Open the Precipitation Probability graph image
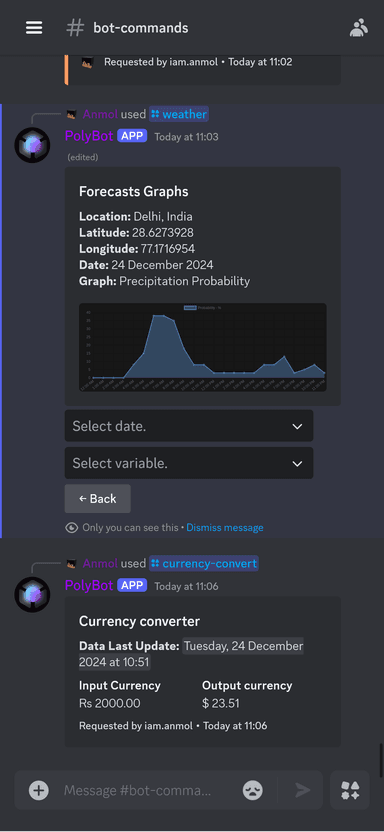384x832 pixels. tap(203, 348)
